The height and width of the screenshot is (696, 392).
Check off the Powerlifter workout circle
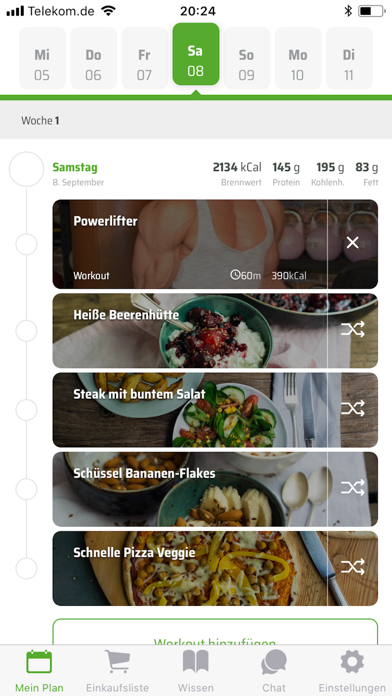(x=26, y=244)
